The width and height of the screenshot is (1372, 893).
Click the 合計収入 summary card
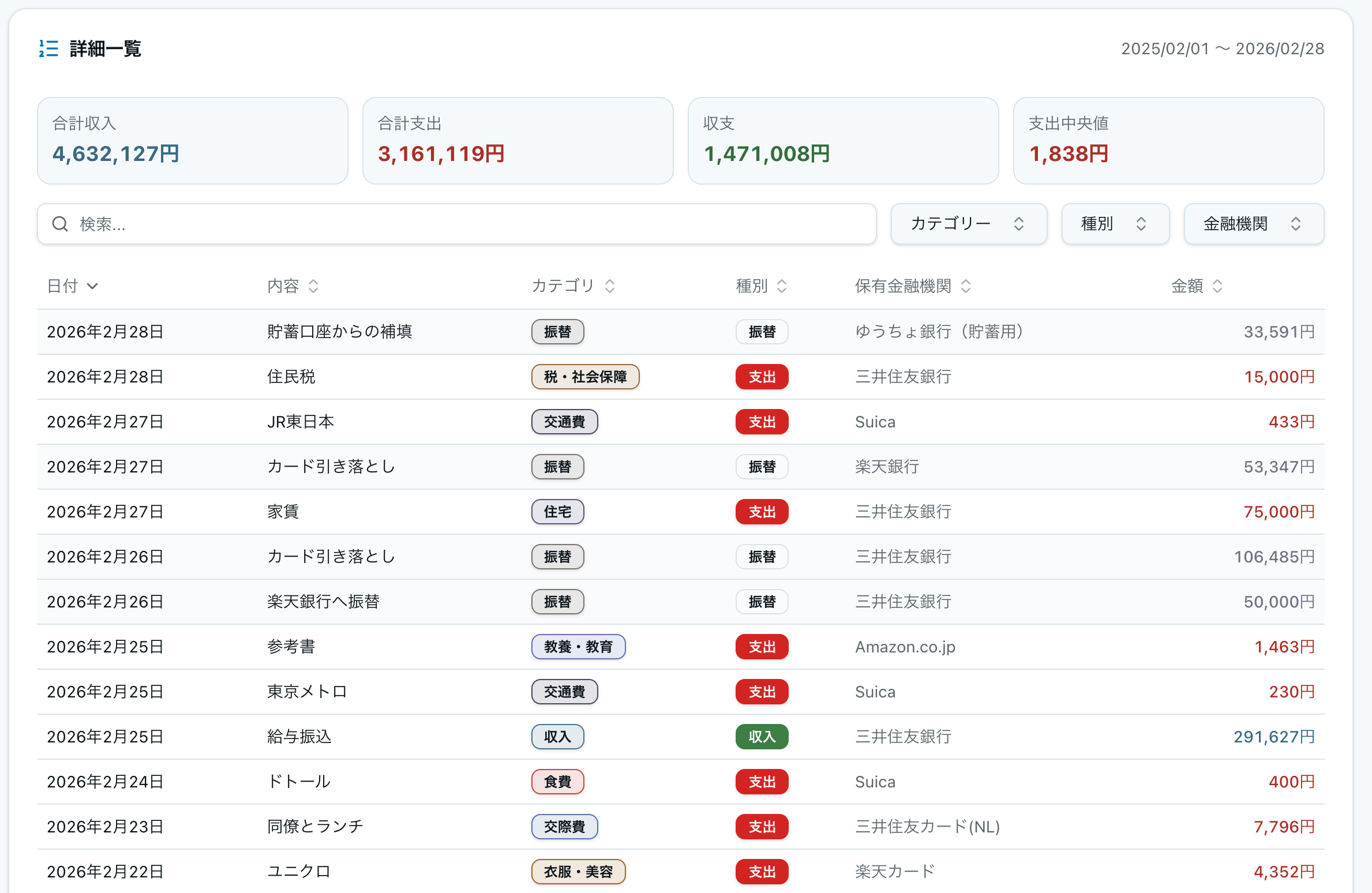[192, 141]
